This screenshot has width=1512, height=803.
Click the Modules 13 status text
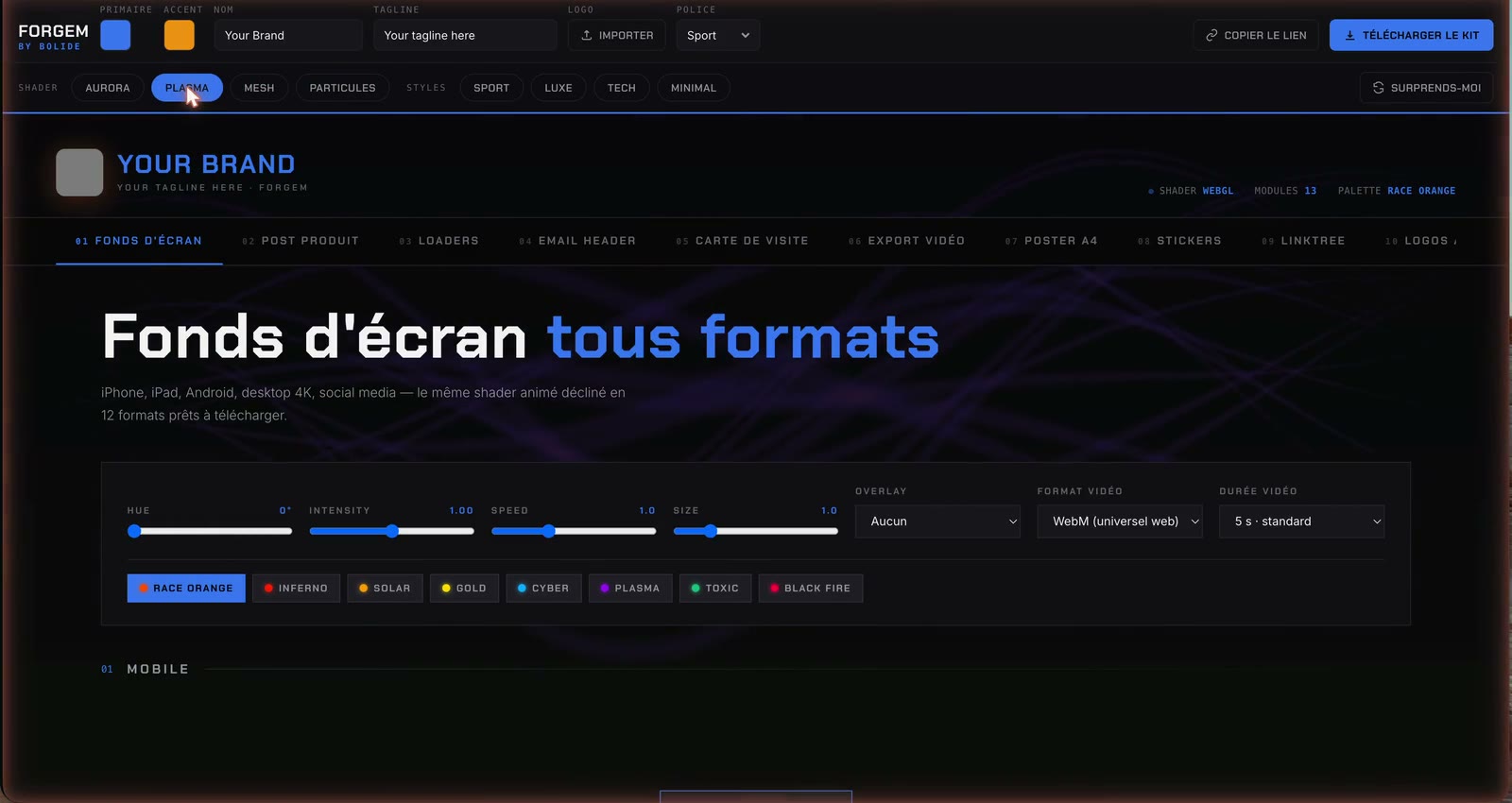[x=1285, y=191]
